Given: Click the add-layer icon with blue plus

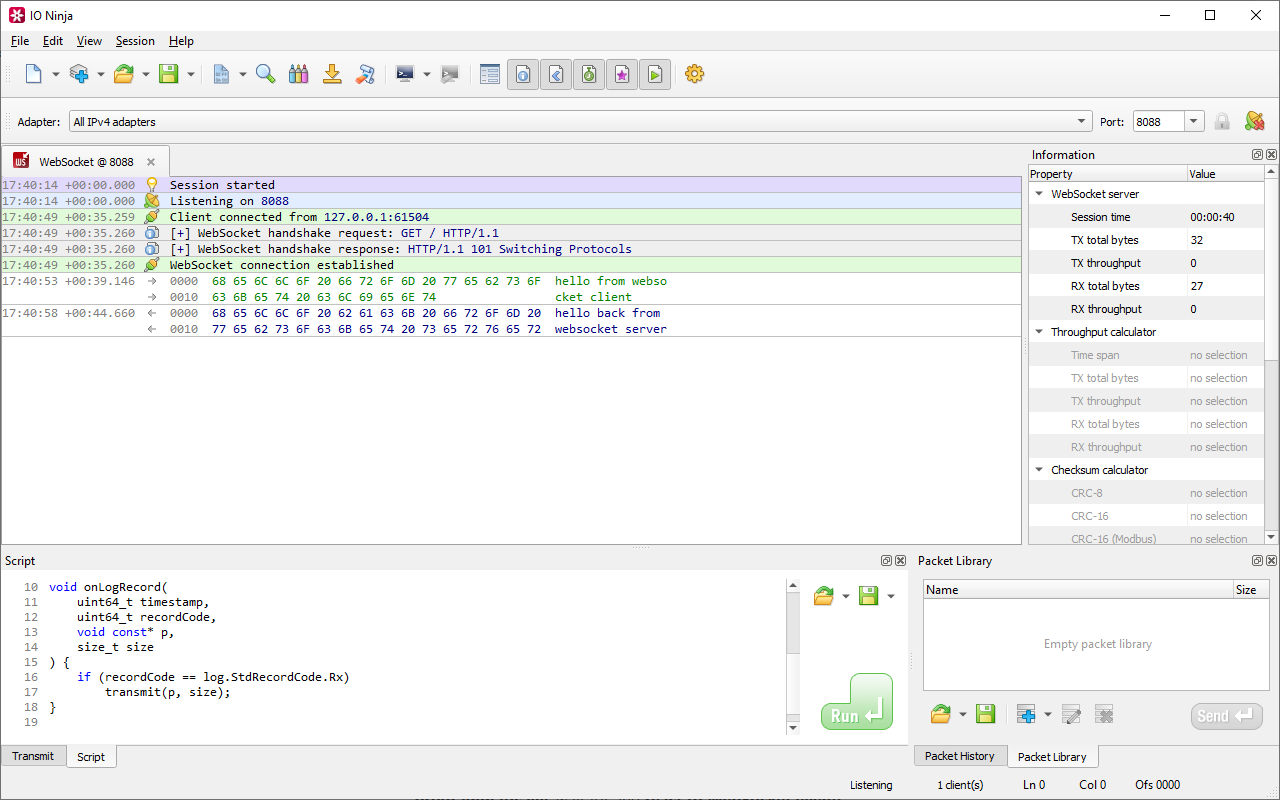Looking at the screenshot, I should (79, 74).
